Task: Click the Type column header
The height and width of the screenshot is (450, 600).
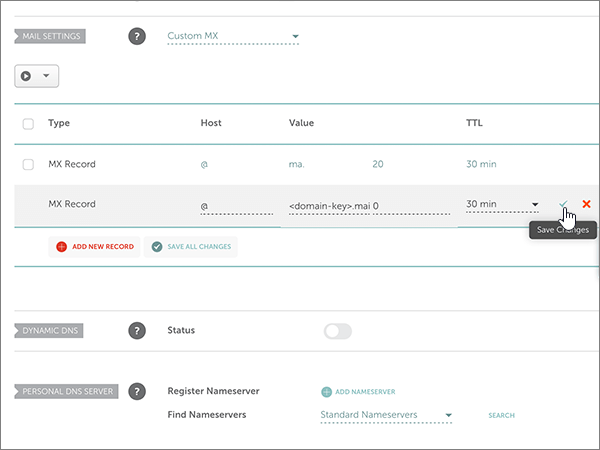Action: coord(59,123)
